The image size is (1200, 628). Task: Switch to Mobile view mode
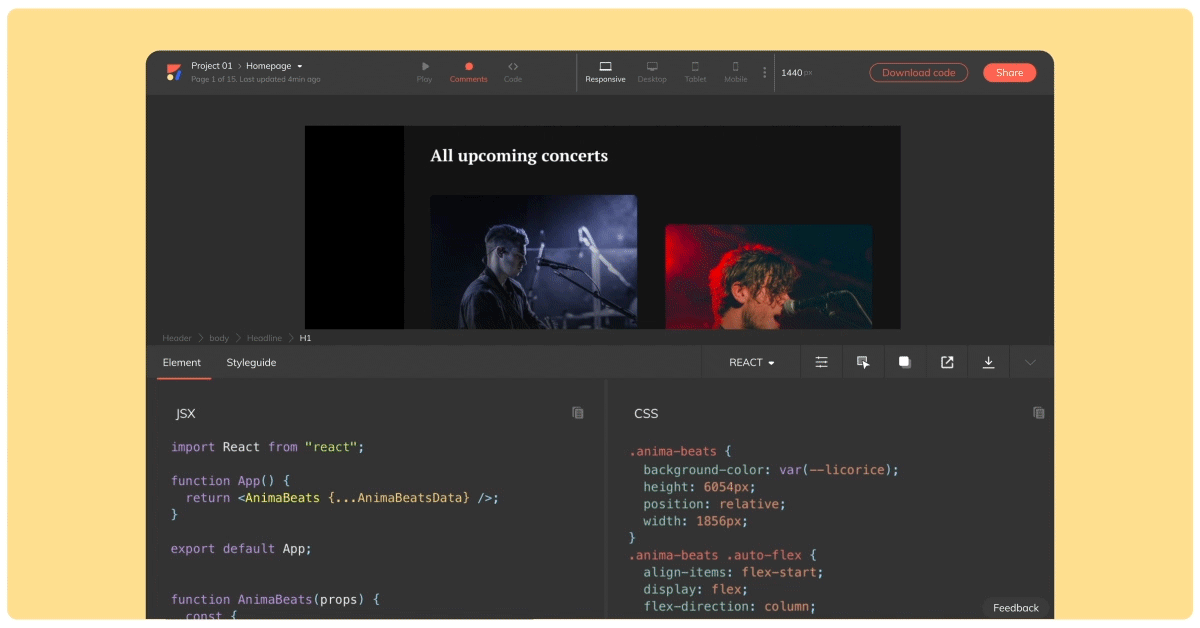click(x=736, y=72)
